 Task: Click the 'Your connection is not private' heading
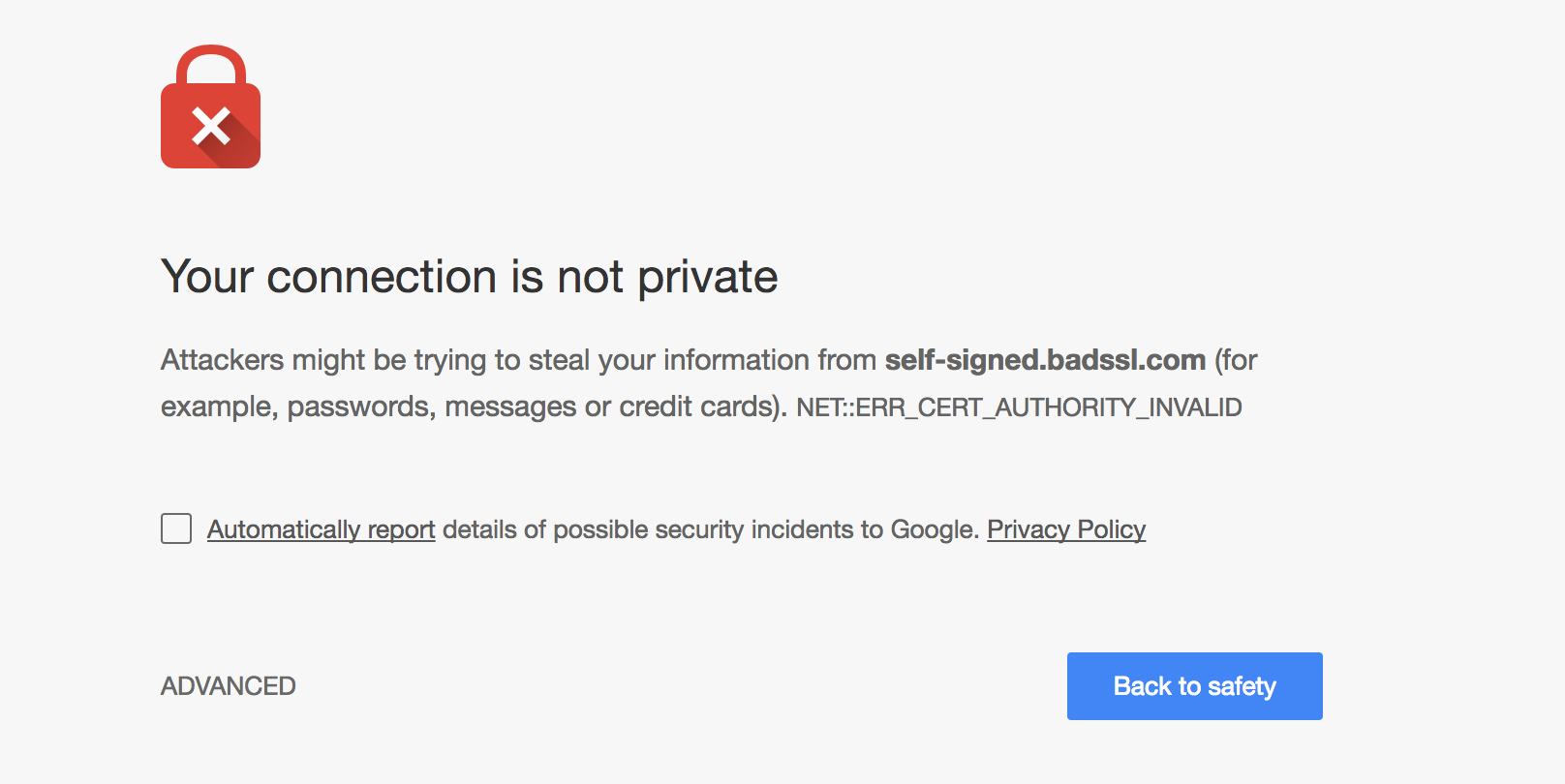(x=470, y=278)
